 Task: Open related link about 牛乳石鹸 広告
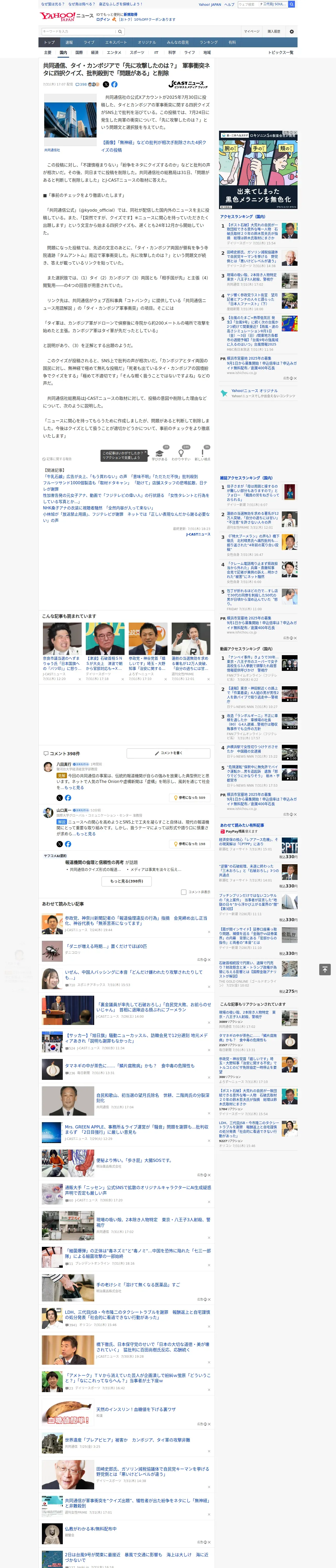[120, 477]
